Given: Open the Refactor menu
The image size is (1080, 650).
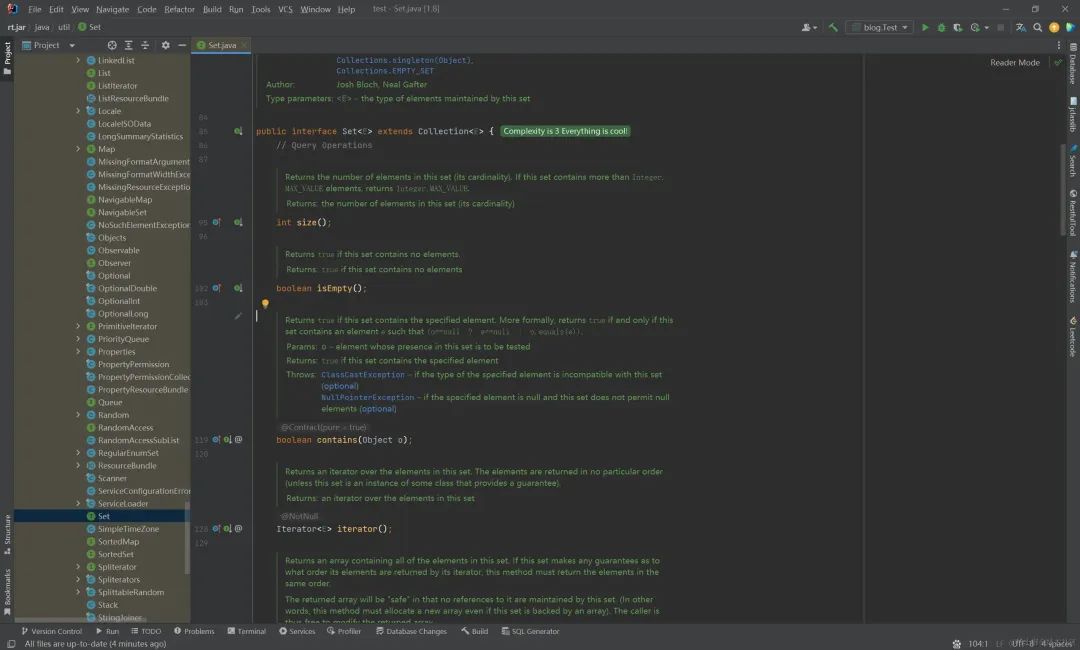Looking at the screenshot, I should (x=180, y=9).
